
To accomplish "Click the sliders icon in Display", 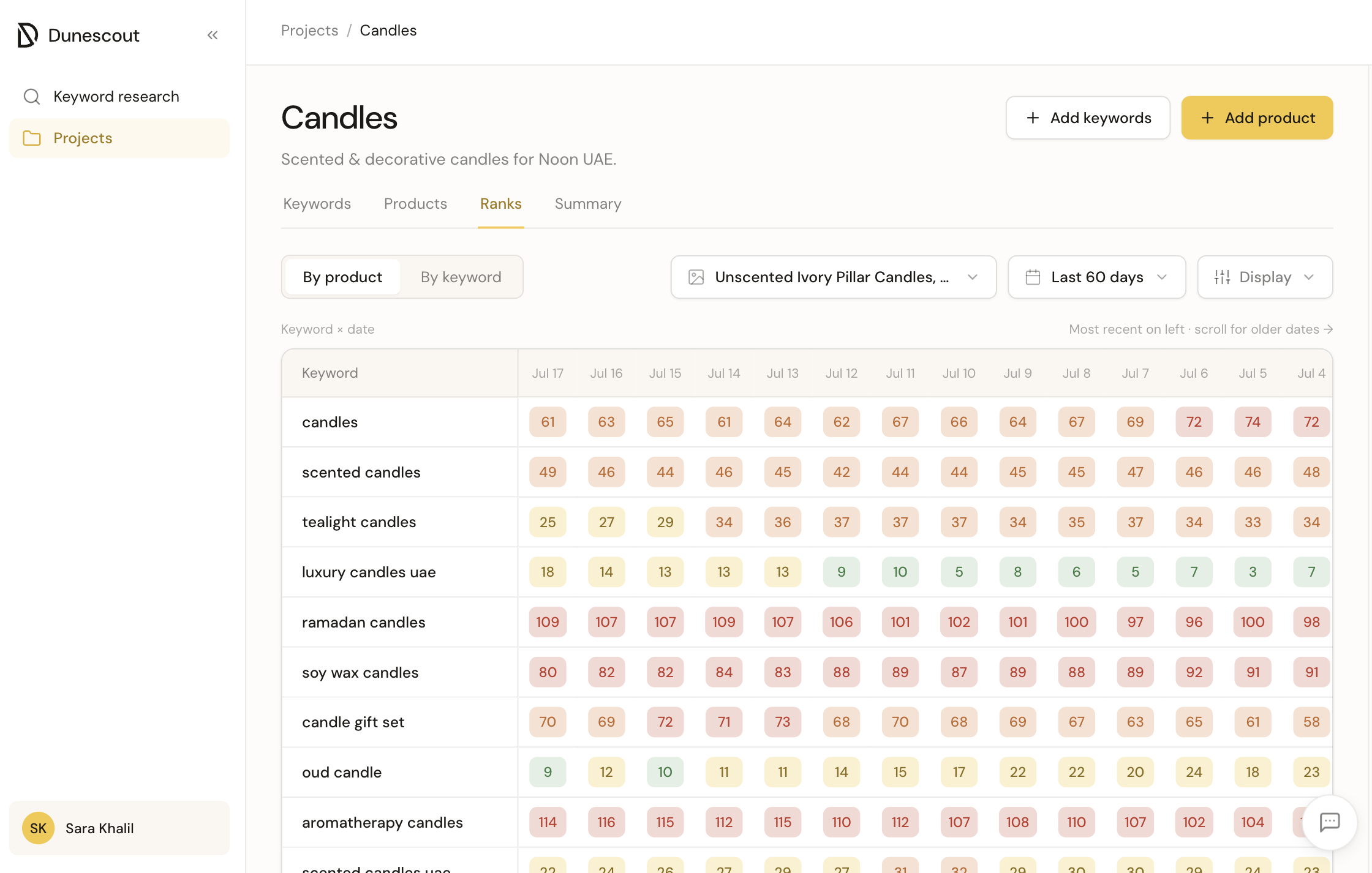I will pos(1223,277).
